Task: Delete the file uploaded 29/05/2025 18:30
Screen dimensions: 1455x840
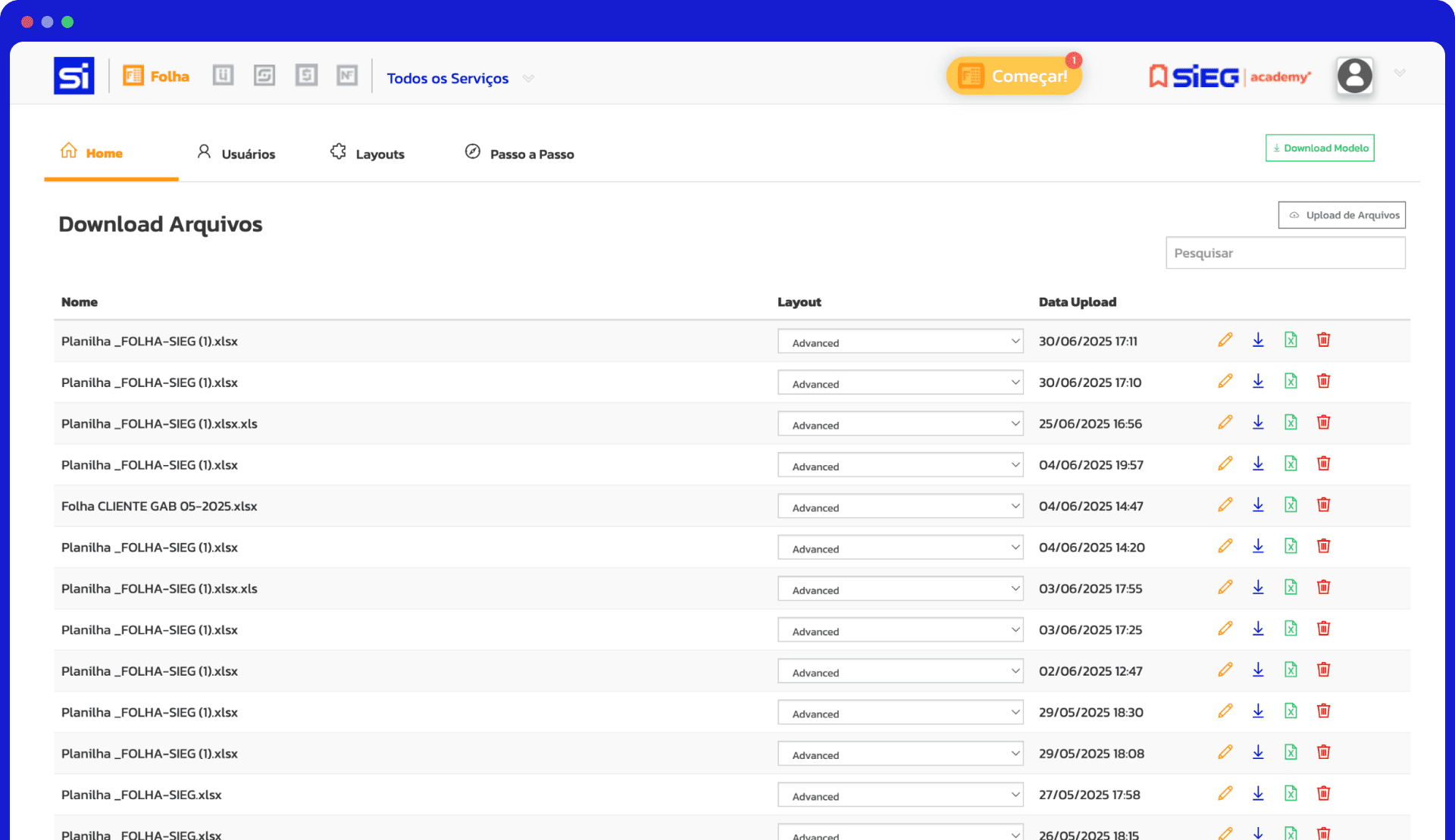Action: (1323, 711)
